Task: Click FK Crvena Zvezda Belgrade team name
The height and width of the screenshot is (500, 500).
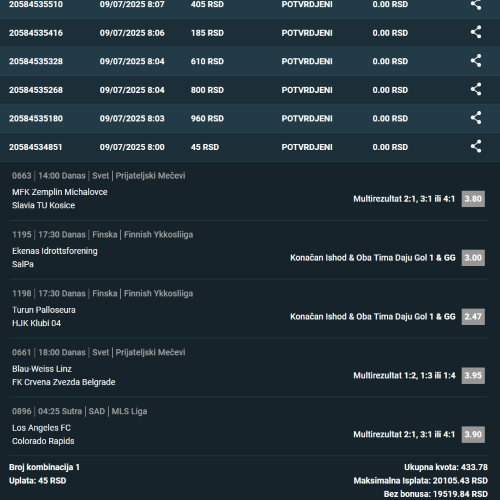Action: coord(64,382)
